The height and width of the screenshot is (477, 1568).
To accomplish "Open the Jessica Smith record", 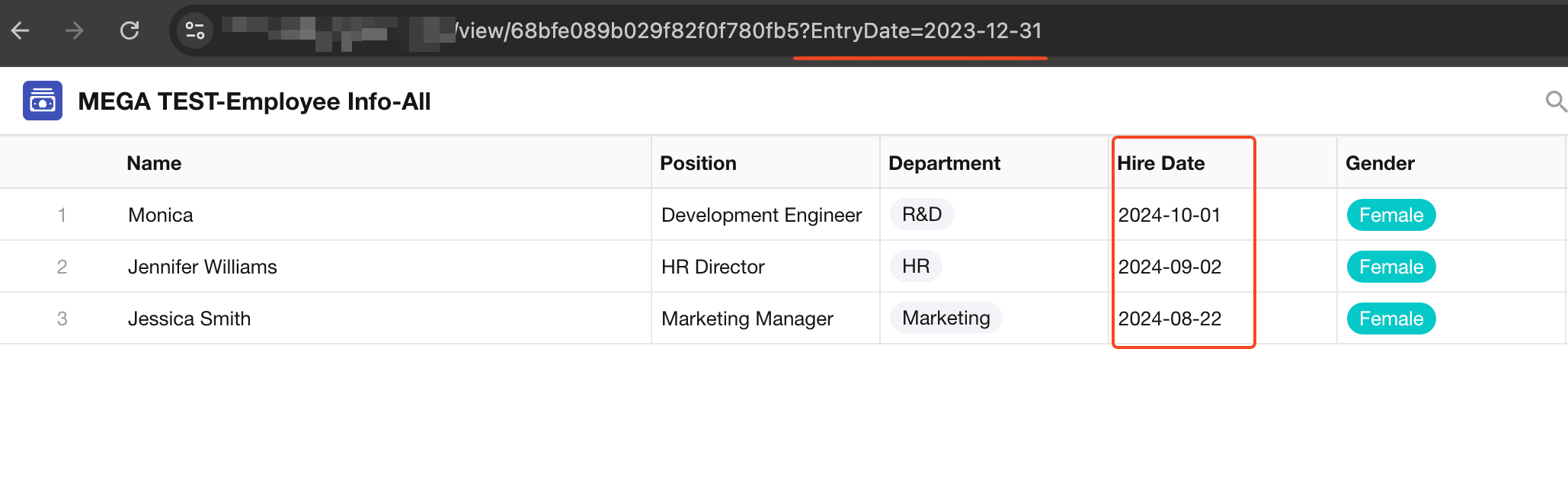I will click(x=189, y=319).
